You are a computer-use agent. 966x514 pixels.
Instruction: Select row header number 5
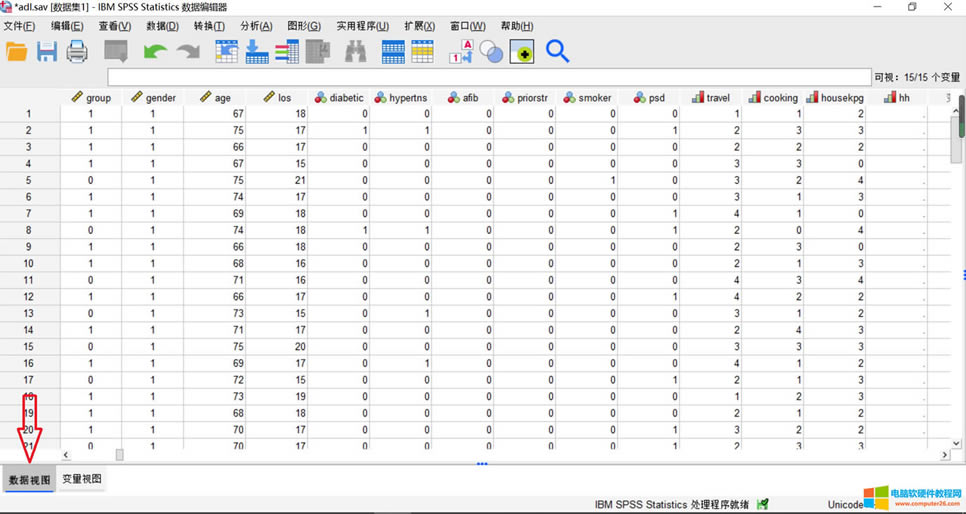point(29,180)
